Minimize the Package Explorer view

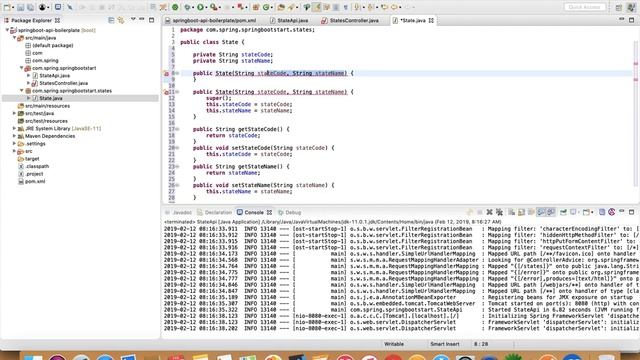(142, 19)
